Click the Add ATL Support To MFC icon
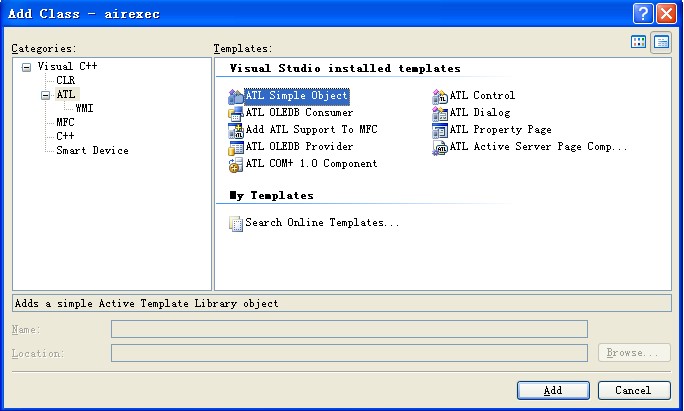This screenshot has width=684, height=411. coord(236,130)
